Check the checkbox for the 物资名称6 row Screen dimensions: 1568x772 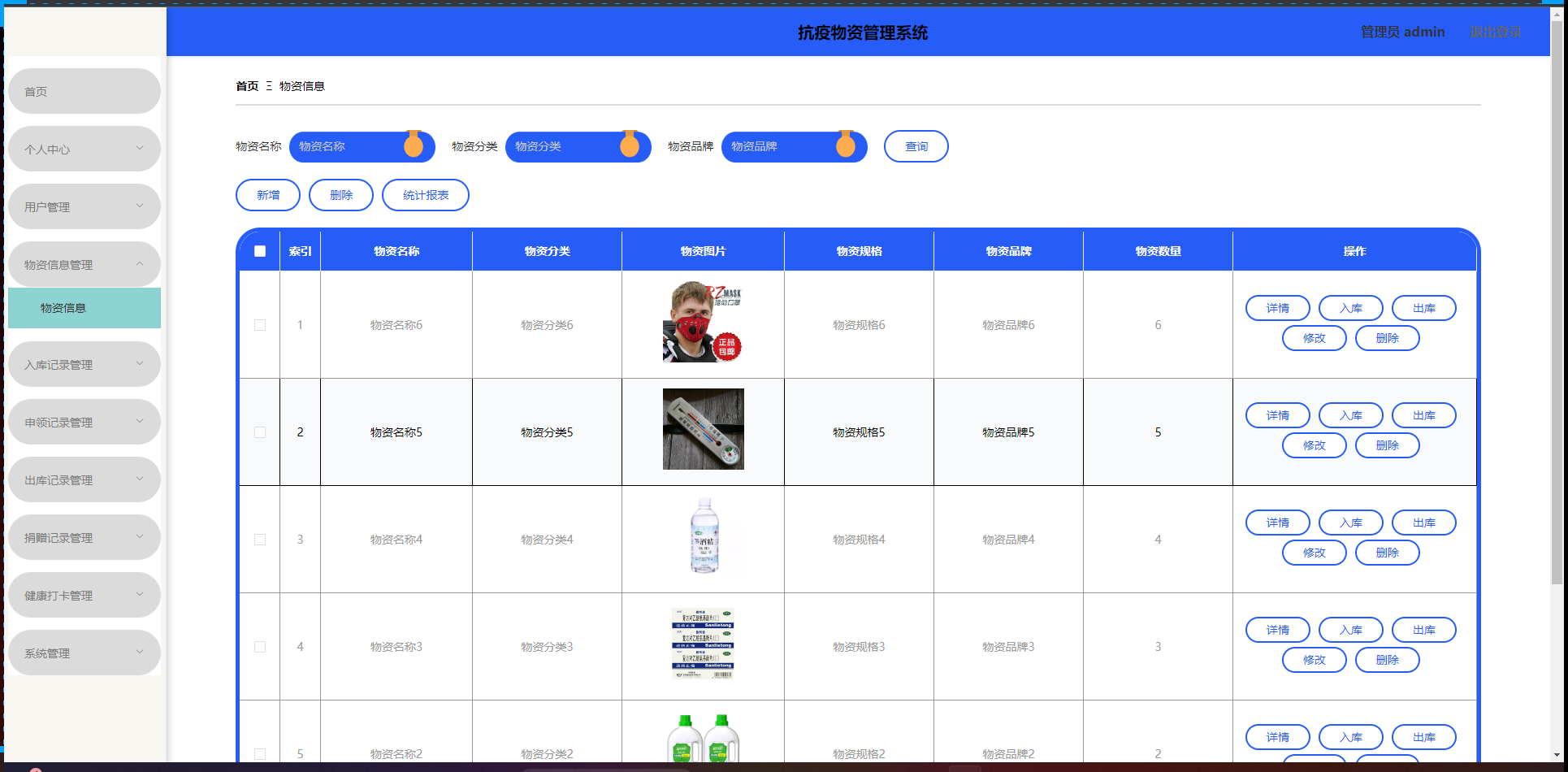[260, 325]
